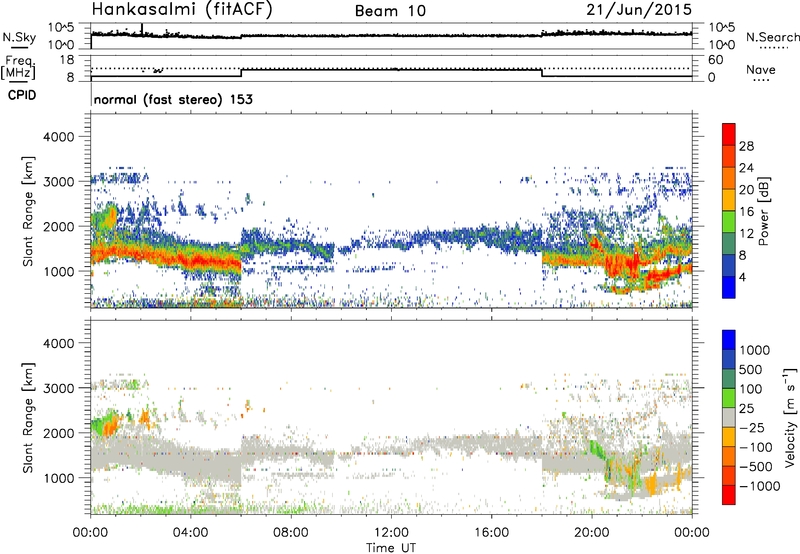Screen dimensions: 800x554
Task: Click the 'Nave' legend label
Action: click(760, 69)
